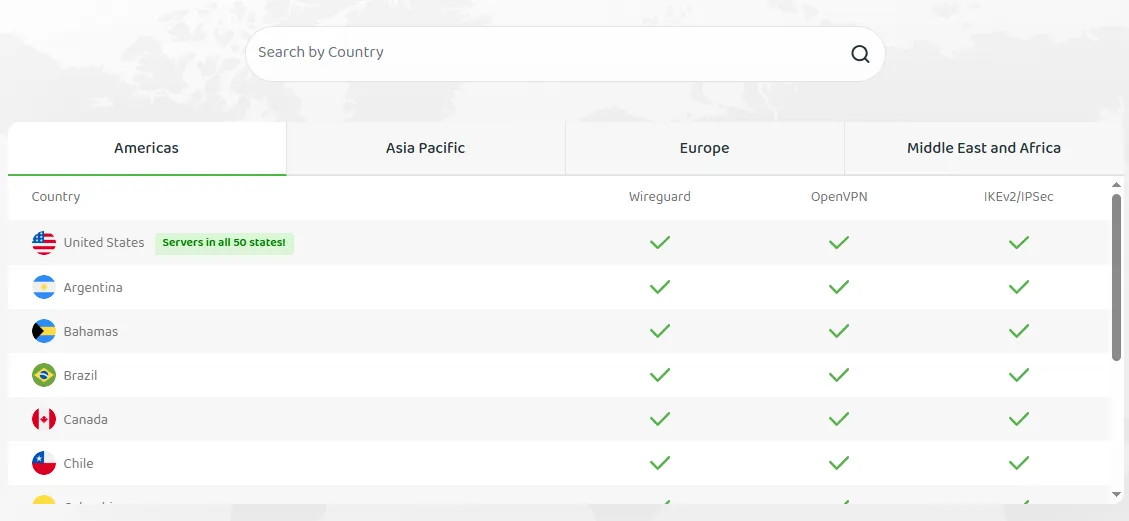The image size is (1129, 521).
Task: Click the Bahamas flag icon
Action: tap(44, 331)
